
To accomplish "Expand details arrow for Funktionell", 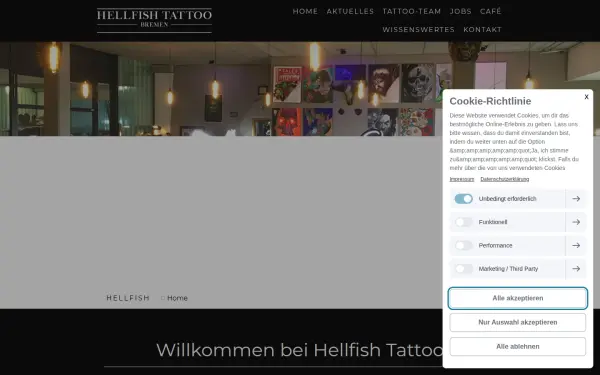I will click(x=576, y=222).
